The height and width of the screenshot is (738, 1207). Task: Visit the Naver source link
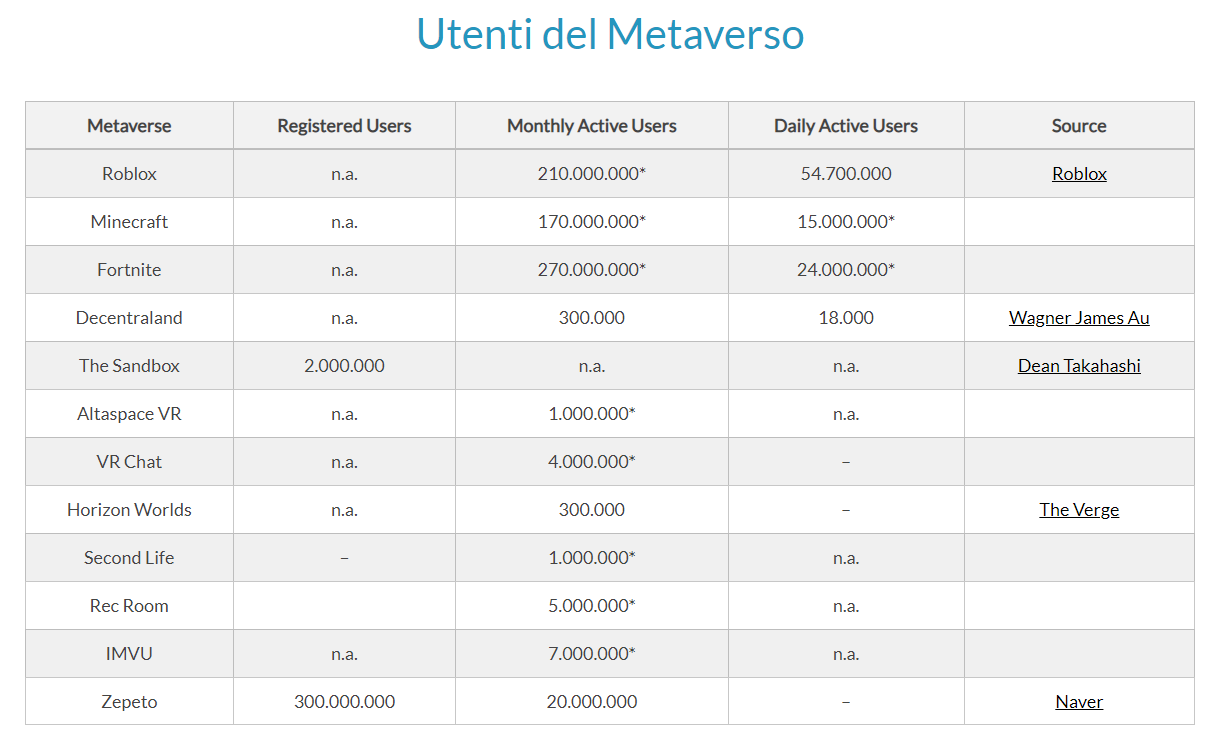(x=1079, y=702)
